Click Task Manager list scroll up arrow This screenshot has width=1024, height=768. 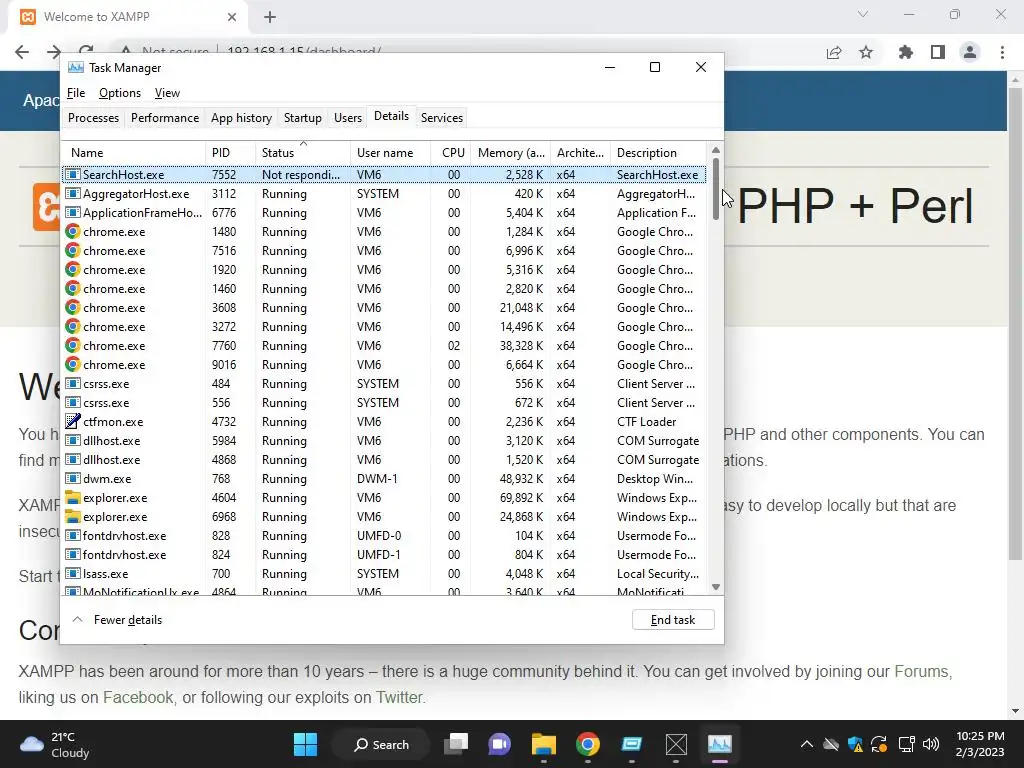[716, 150]
